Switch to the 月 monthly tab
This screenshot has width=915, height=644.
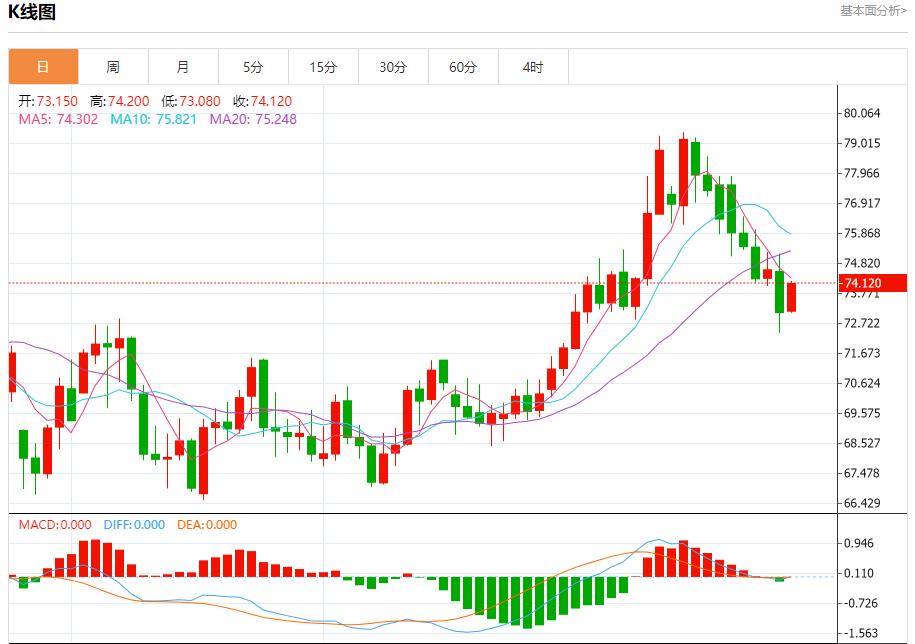coord(183,66)
